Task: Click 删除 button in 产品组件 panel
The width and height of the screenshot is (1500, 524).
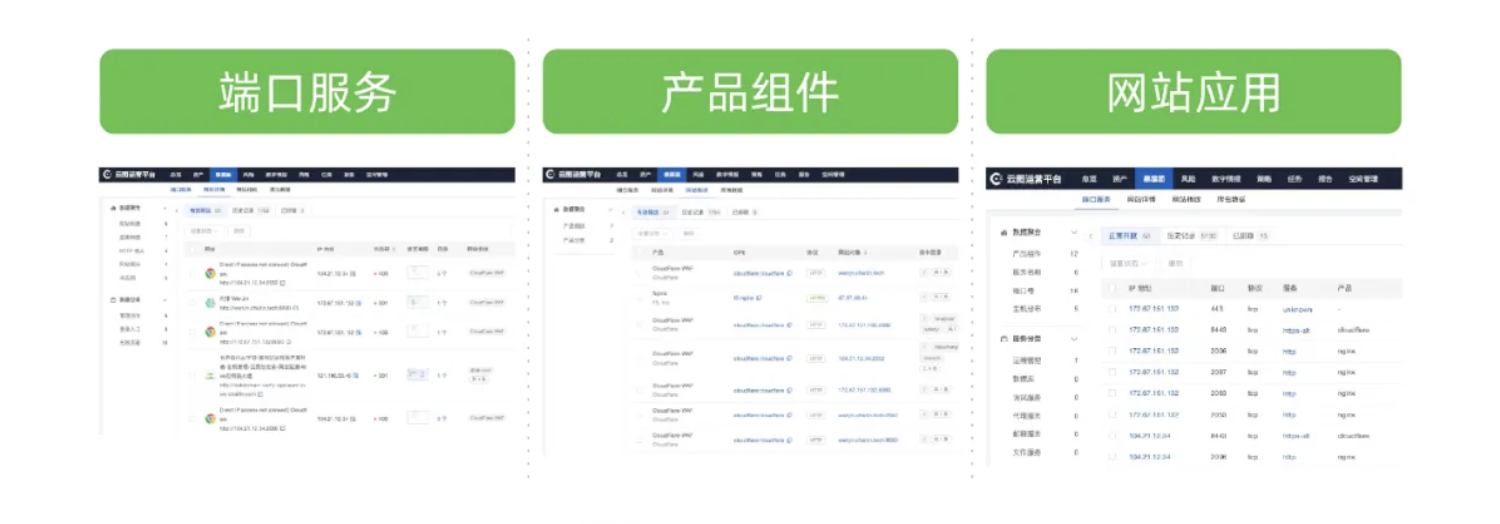Action: 688,232
